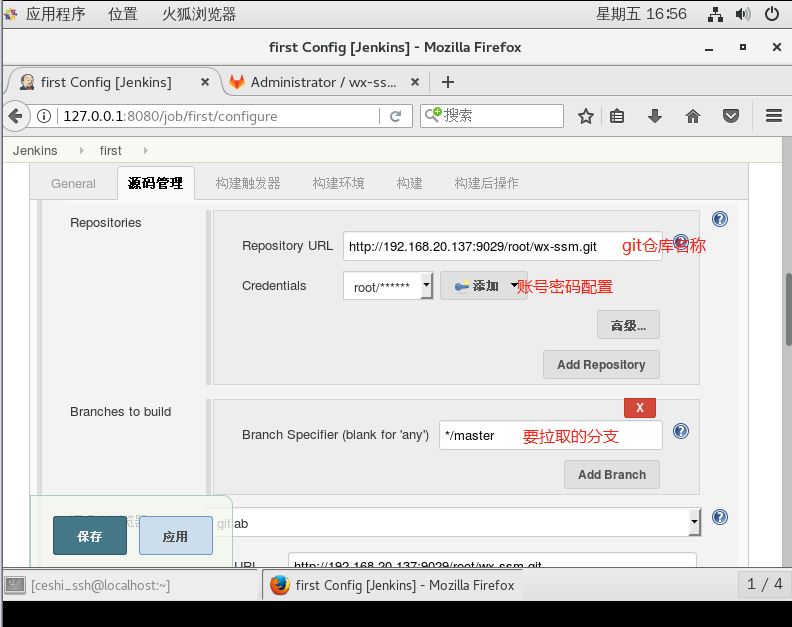The width and height of the screenshot is (792, 627).
Task: Close the first Config [Jenkins] tab
Action: pyautogui.click(x=205, y=82)
